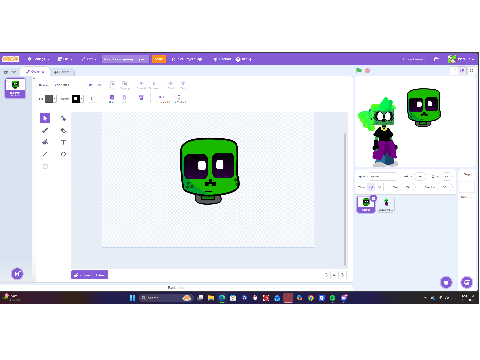This screenshot has height=360, width=480.
Task: Open Debug from the menu bar
Action: (x=244, y=59)
